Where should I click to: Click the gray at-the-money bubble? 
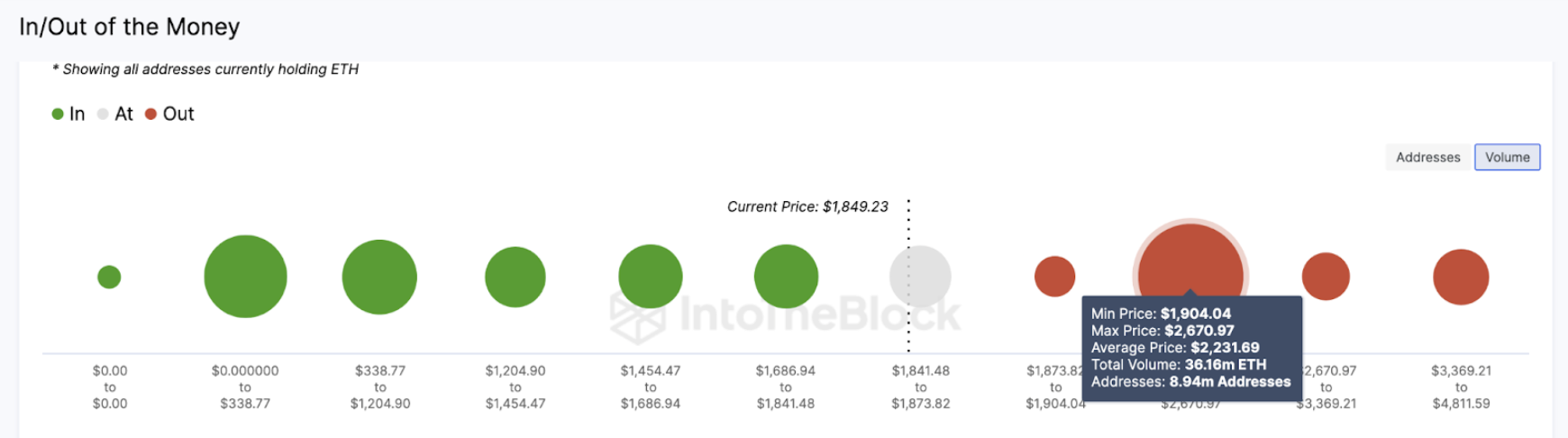pos(920,277)
